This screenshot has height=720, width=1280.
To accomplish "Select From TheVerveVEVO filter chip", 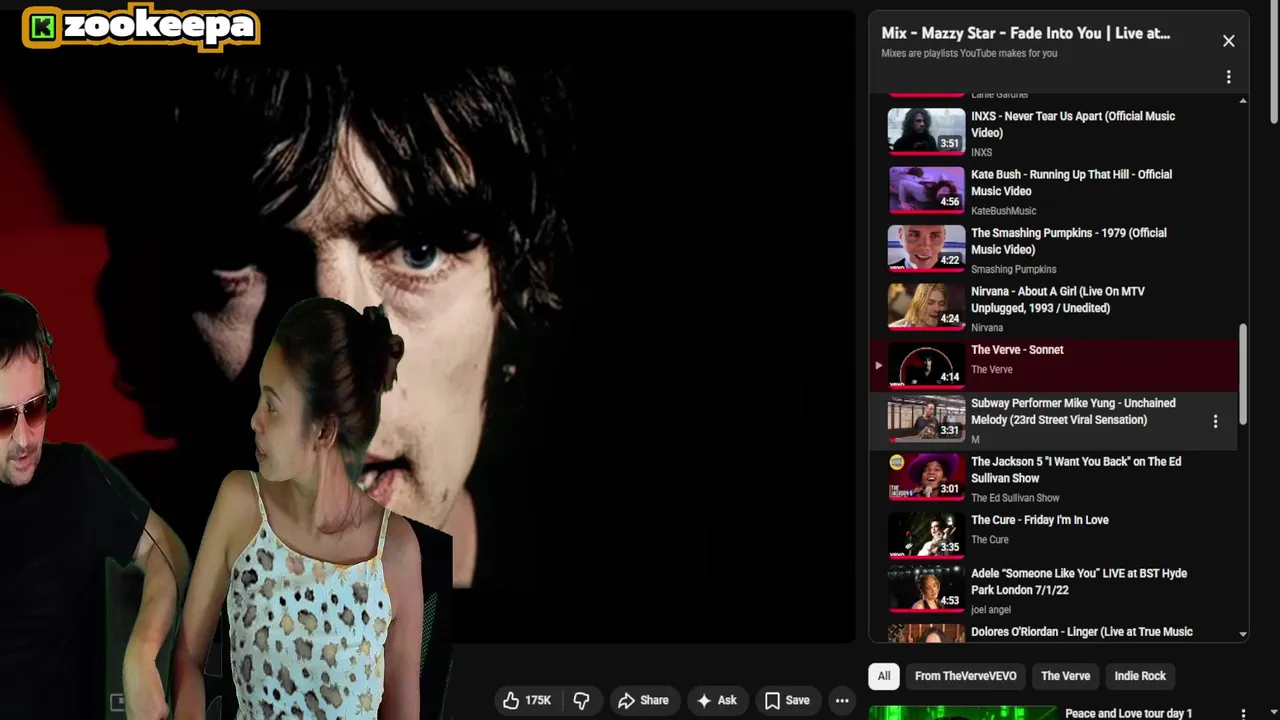I will point(965,676).
